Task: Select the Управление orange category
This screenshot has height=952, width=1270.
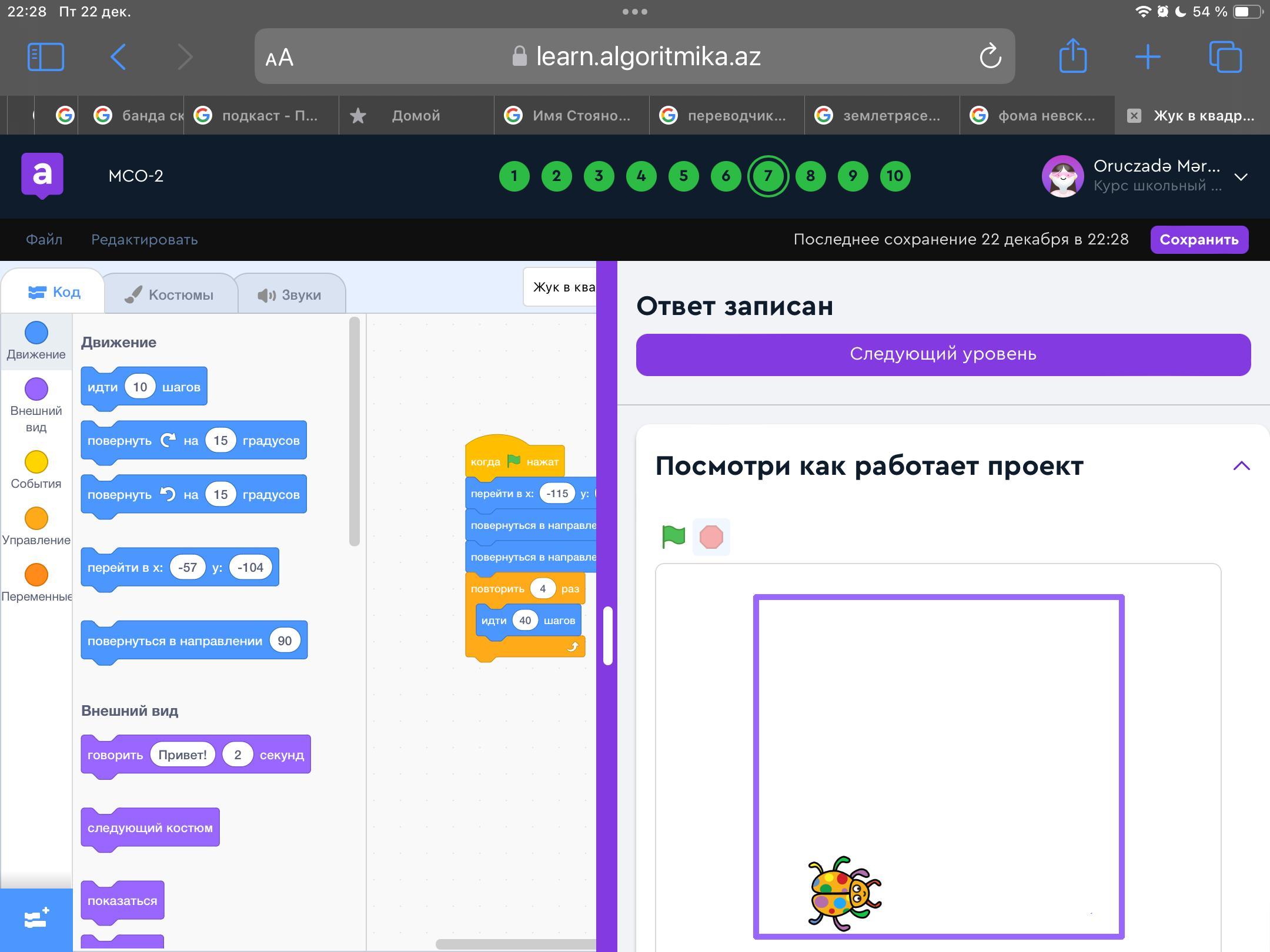Action: click(36, 527)
